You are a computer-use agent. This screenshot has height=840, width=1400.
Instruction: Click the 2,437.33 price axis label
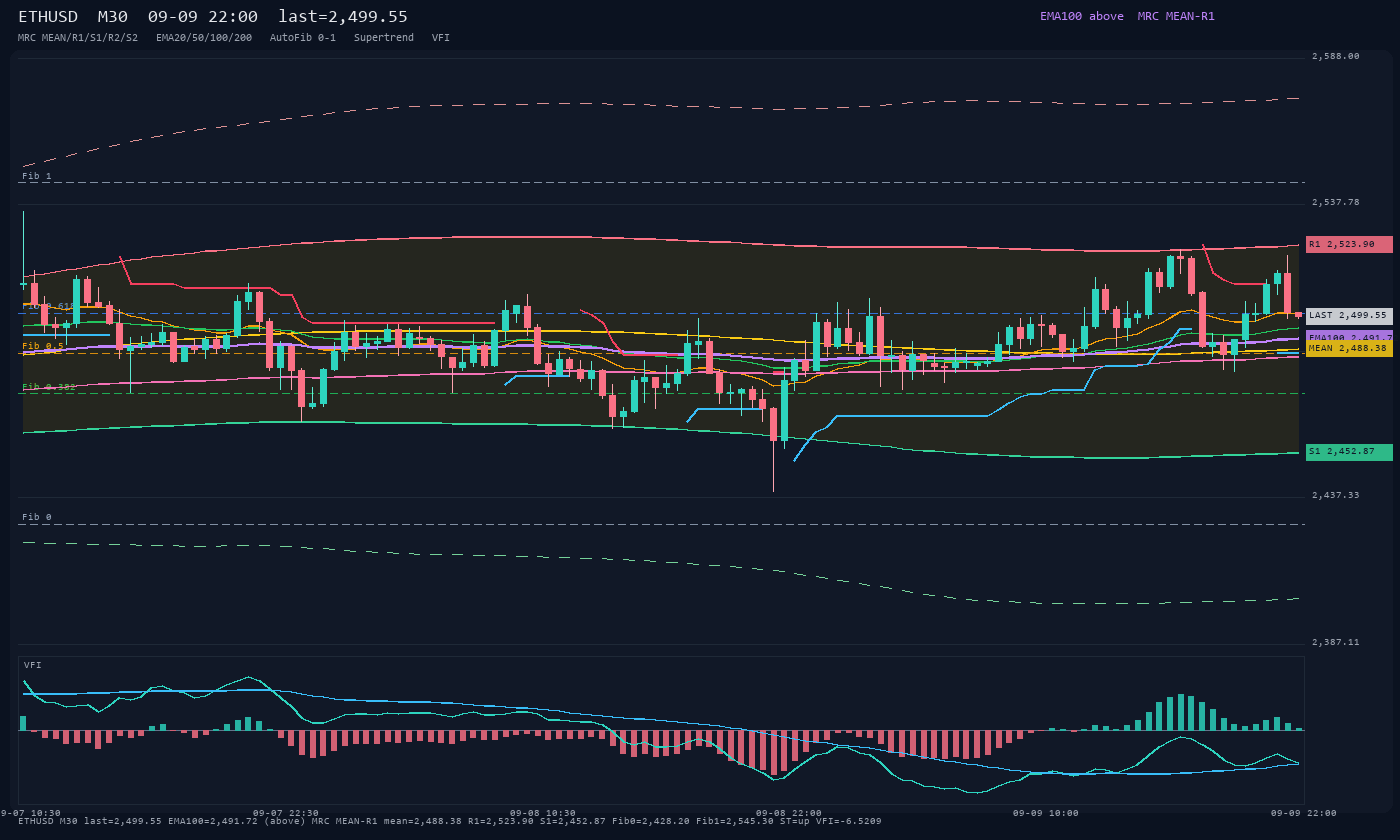[x=1335, y=495]
